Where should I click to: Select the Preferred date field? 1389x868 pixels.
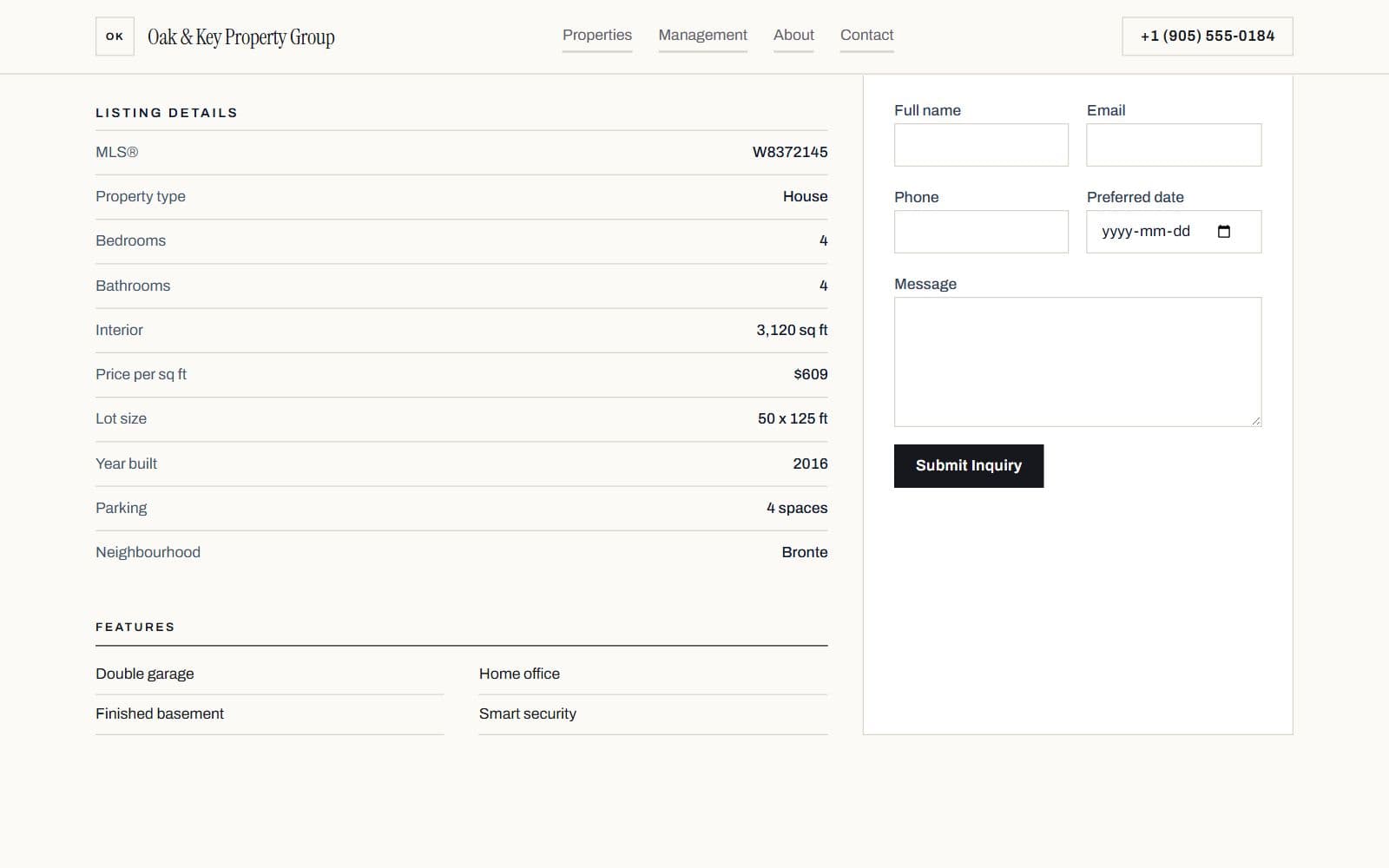(1174, 232)
